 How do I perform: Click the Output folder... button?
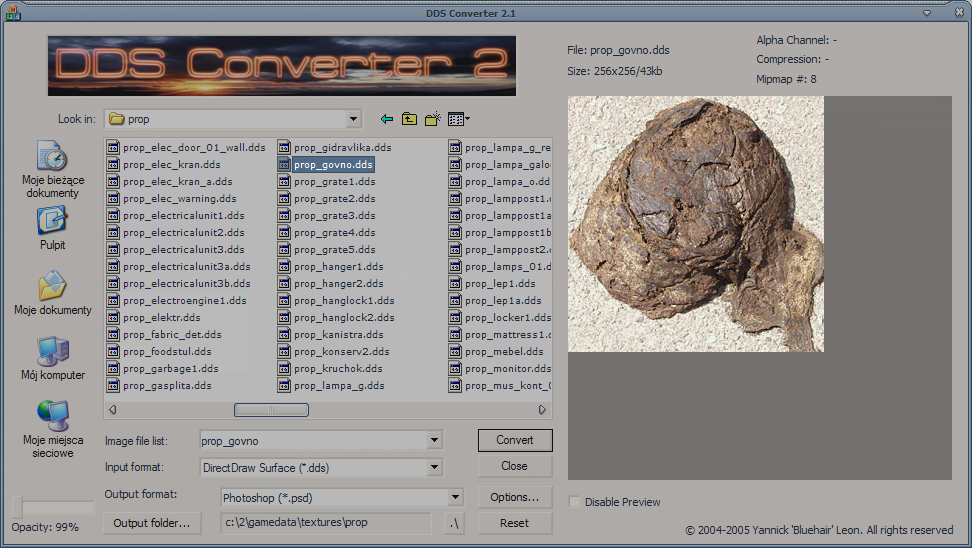coord(152,523)
